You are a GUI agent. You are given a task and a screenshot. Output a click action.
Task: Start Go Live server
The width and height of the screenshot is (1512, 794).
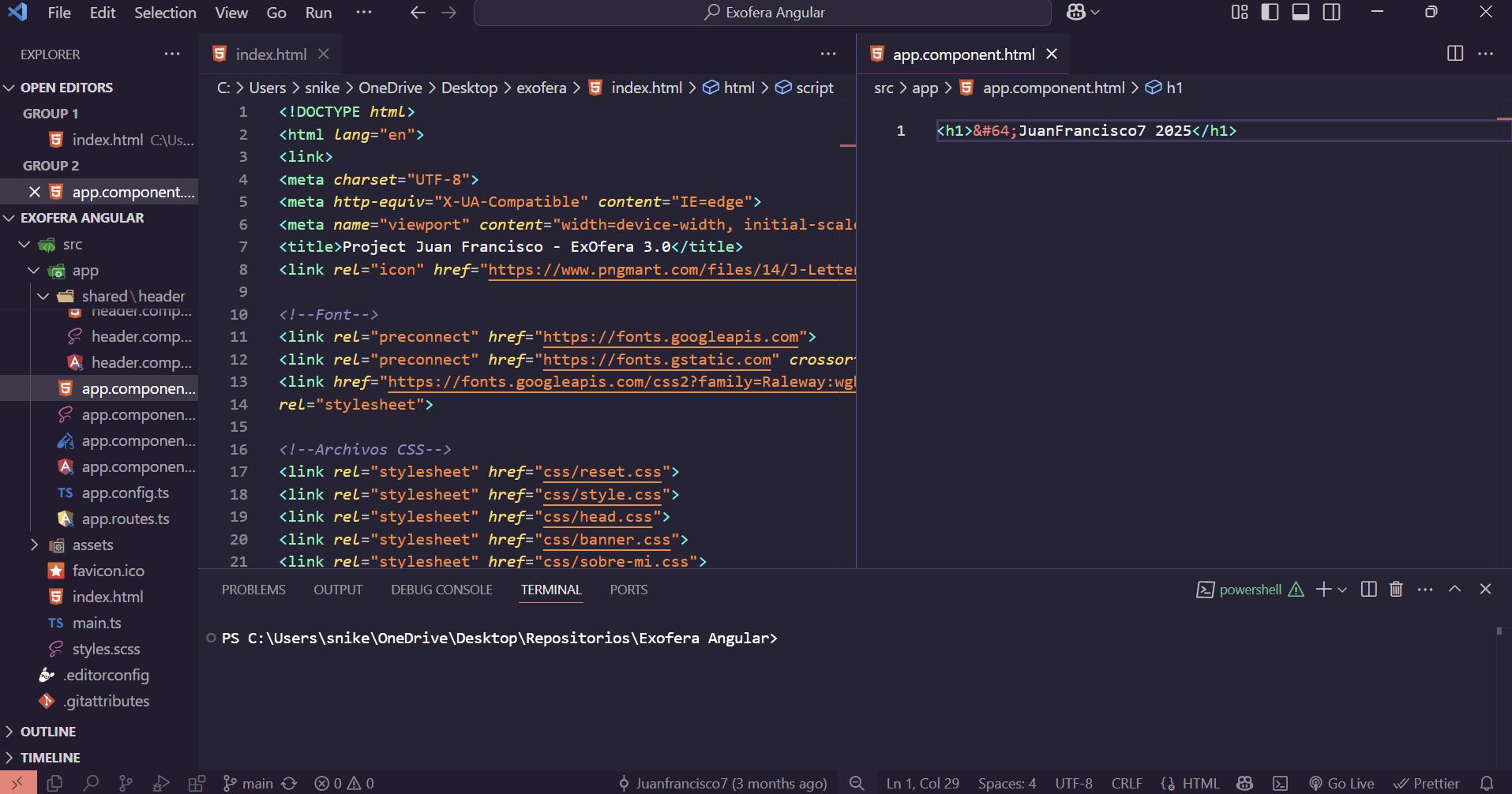point(1341,783)
